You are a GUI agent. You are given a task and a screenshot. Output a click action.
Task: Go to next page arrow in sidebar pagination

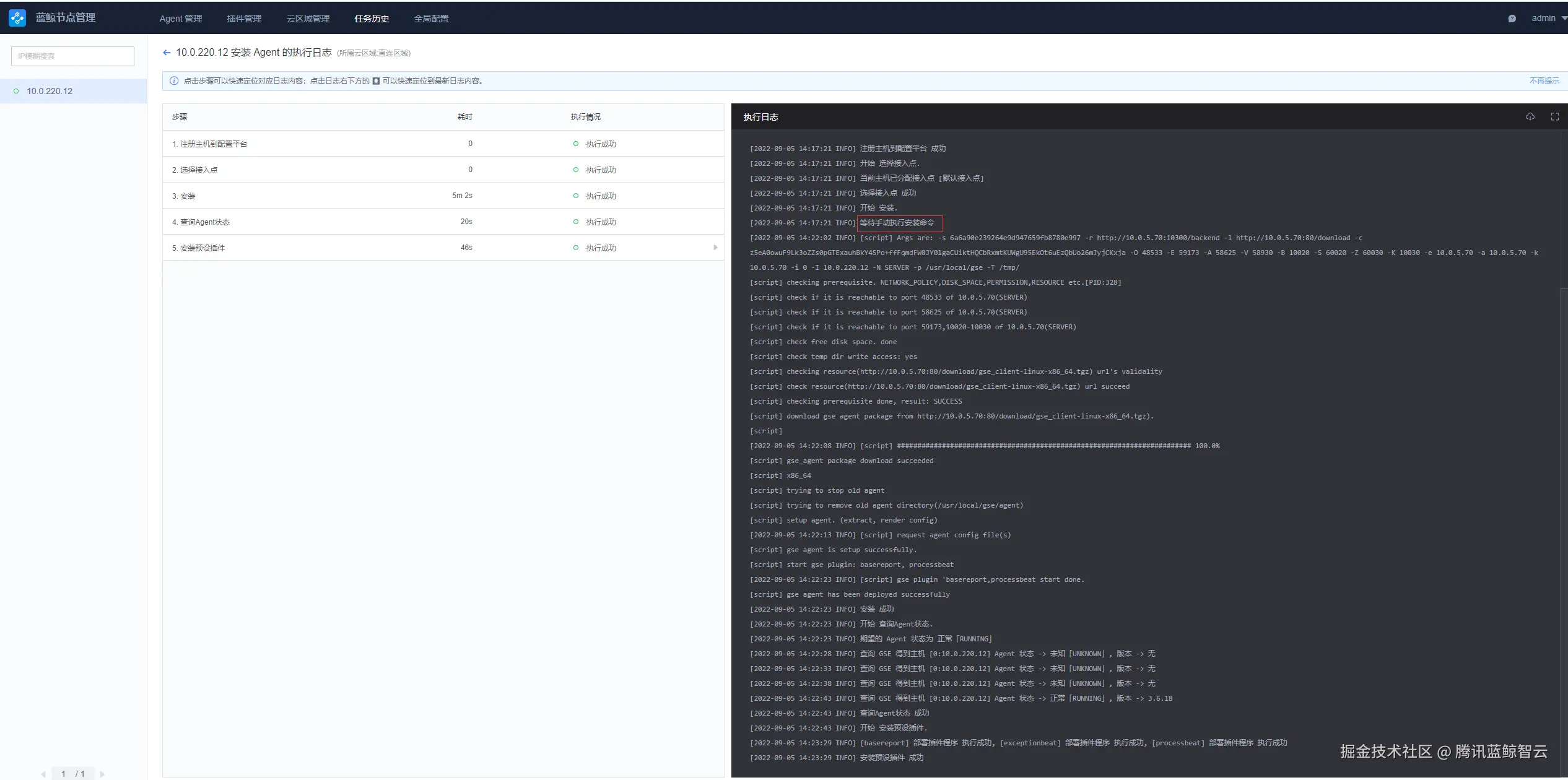point(102,774)
